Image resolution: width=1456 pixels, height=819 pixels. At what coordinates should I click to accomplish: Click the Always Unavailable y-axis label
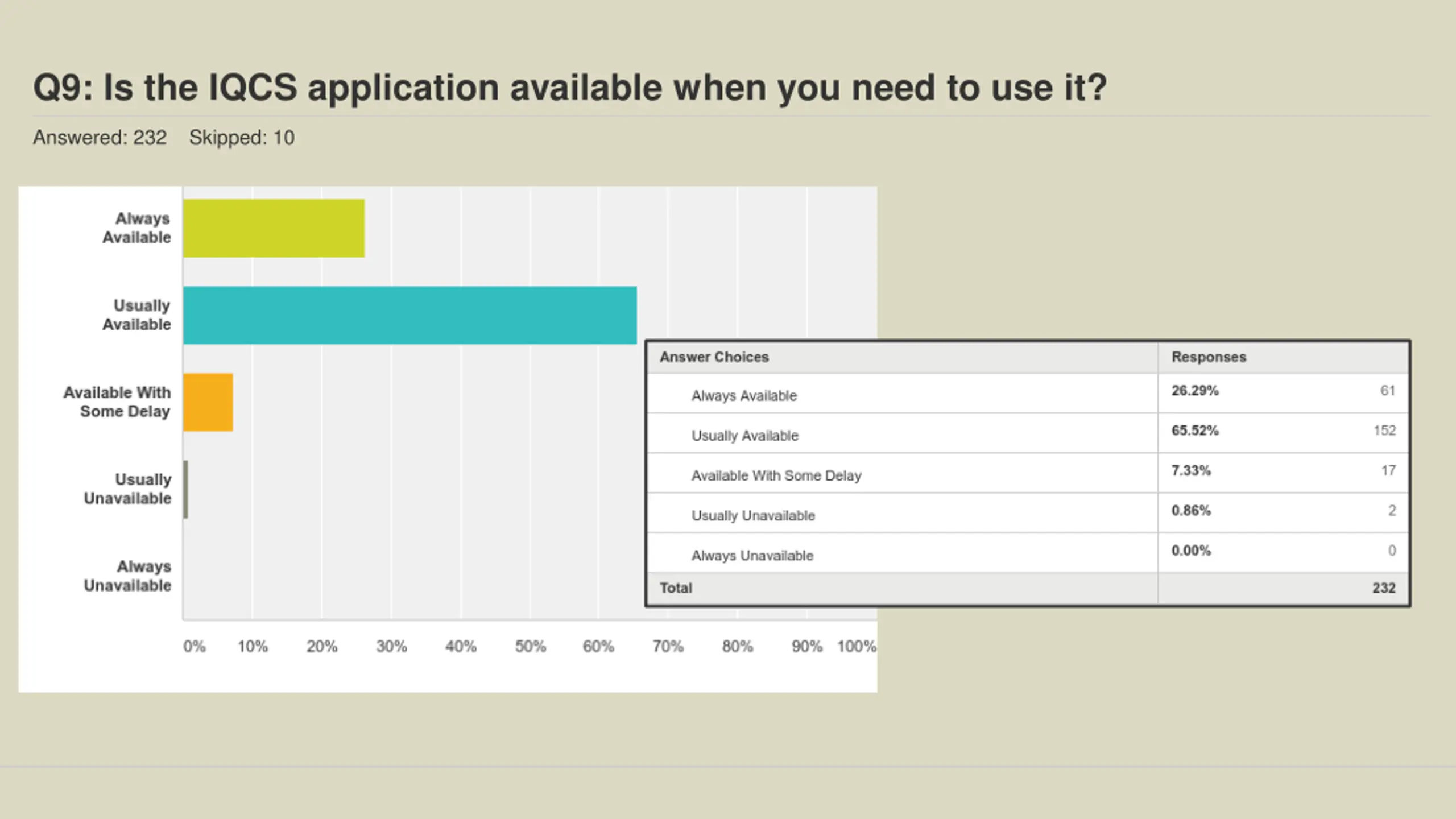pyautogui.click(x=127, y=576)
